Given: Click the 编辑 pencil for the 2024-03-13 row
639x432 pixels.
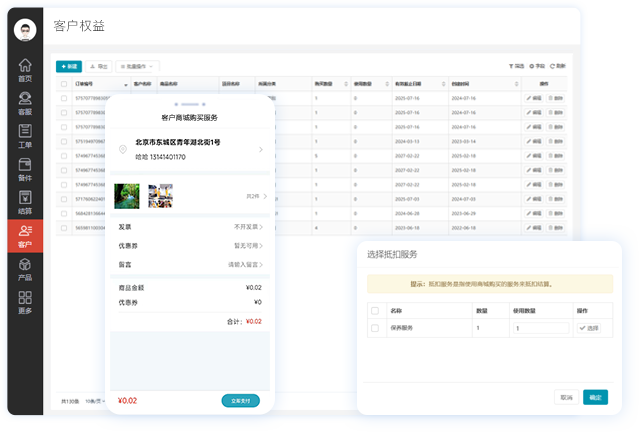Looking at the screenshot, I should pyautogui.click(x=533, y=141).
